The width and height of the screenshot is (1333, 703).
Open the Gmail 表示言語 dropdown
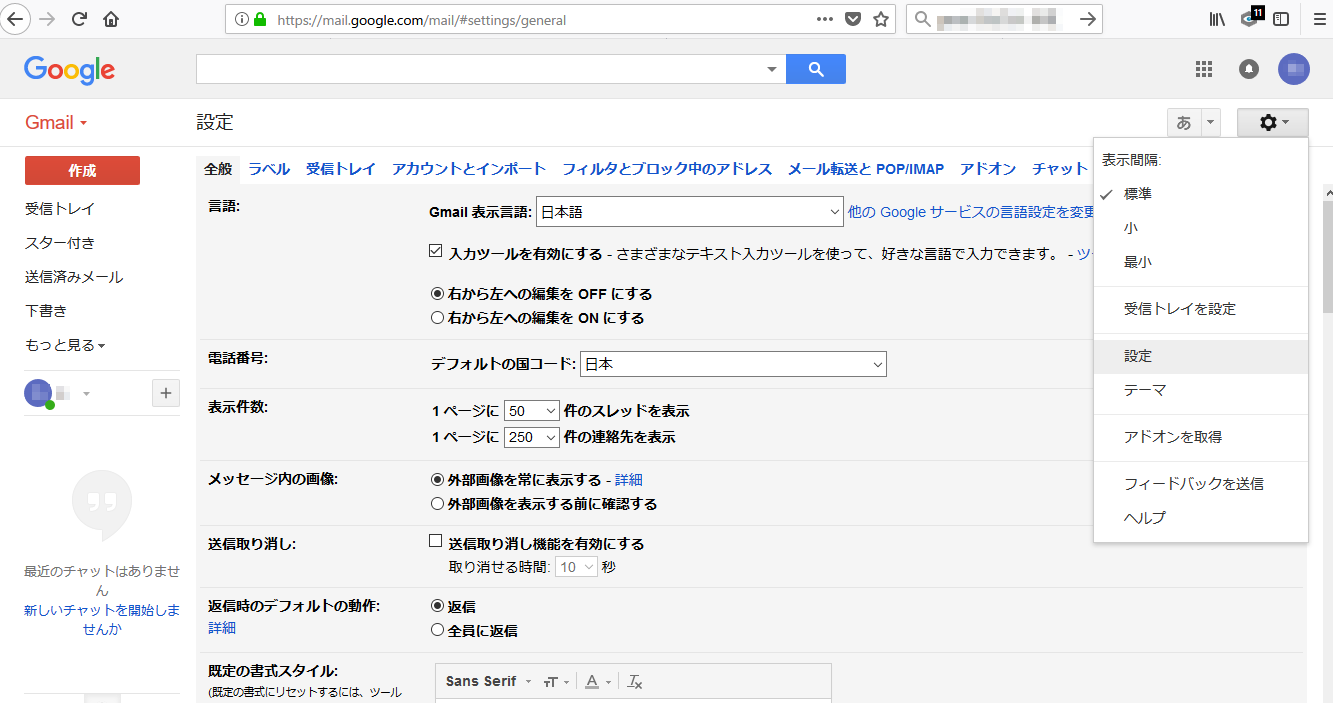pyautogui.click(x=690, y=212)
